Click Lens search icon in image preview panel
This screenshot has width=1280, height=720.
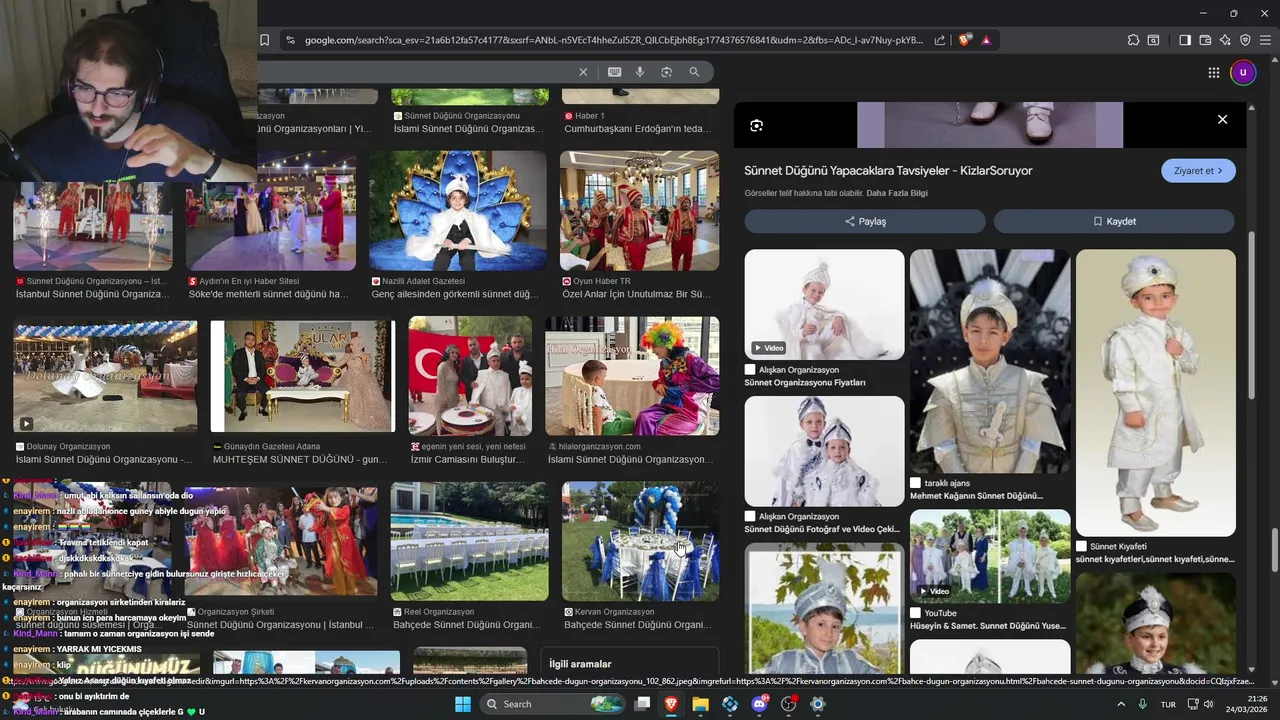click(756, 125)
